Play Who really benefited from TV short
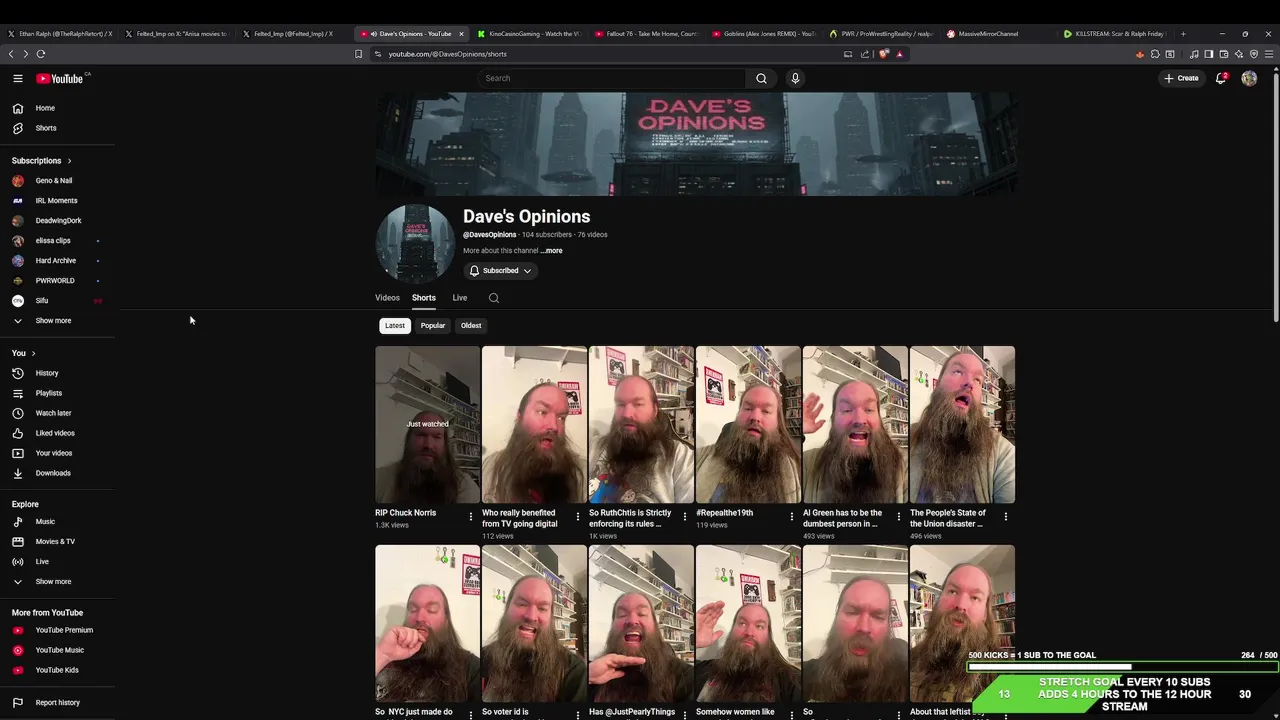Image resolution: width=1280 pixels, height=720 pixels. pyautogui.click(x=534, y=425)
